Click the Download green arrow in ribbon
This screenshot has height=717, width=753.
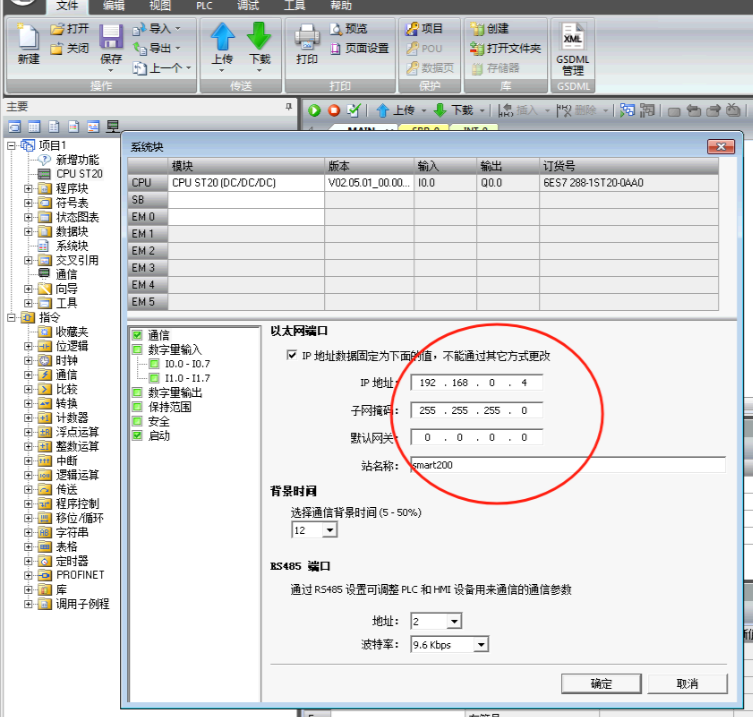259,37
